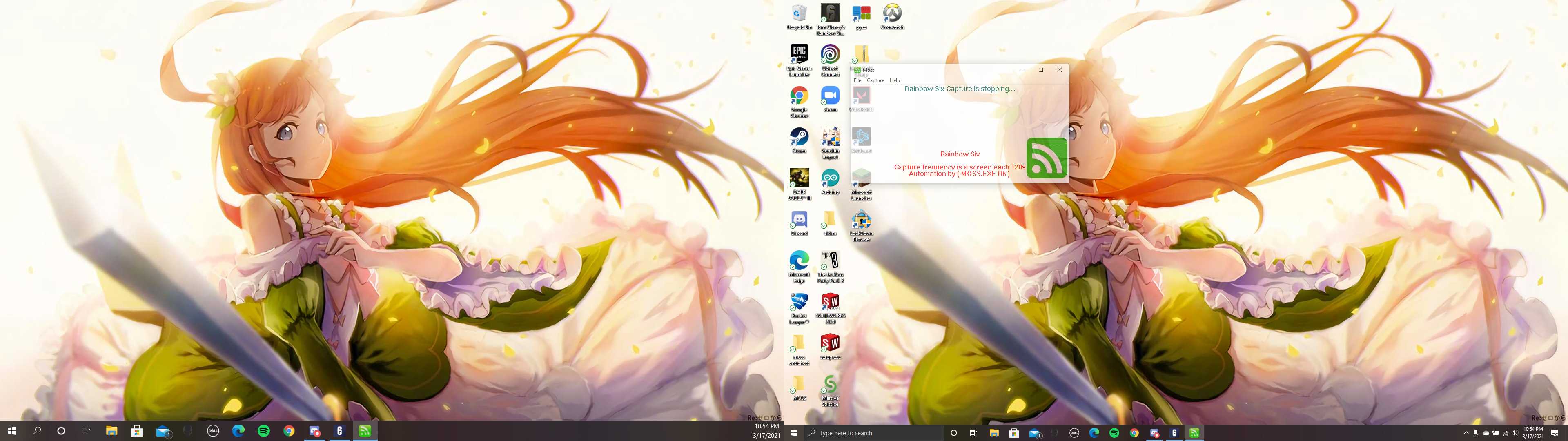Open Discord on the left-monitor taskbar

[314, 431]
